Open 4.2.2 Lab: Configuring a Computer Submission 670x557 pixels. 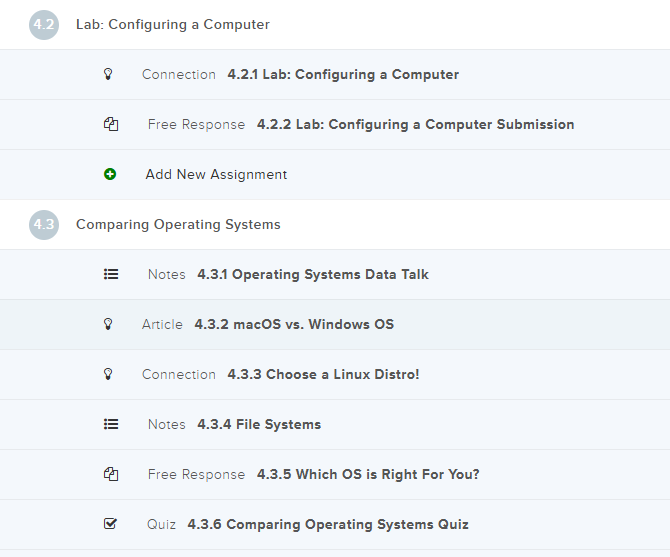(415, 125)
